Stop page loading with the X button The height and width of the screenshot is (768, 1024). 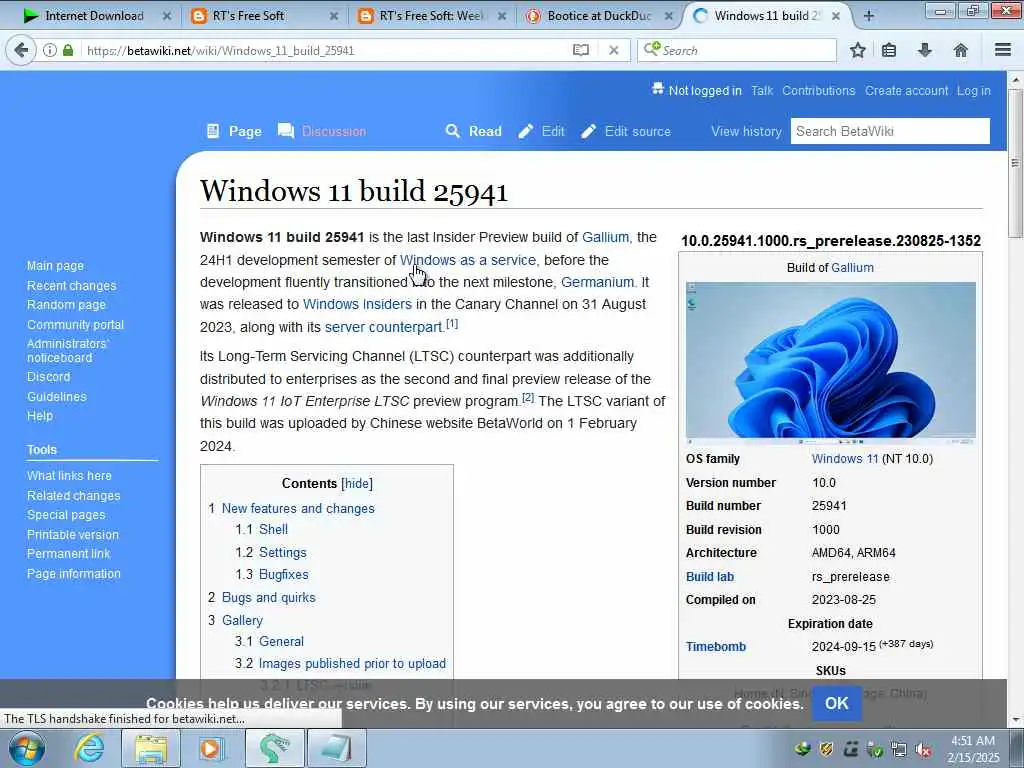614,50
